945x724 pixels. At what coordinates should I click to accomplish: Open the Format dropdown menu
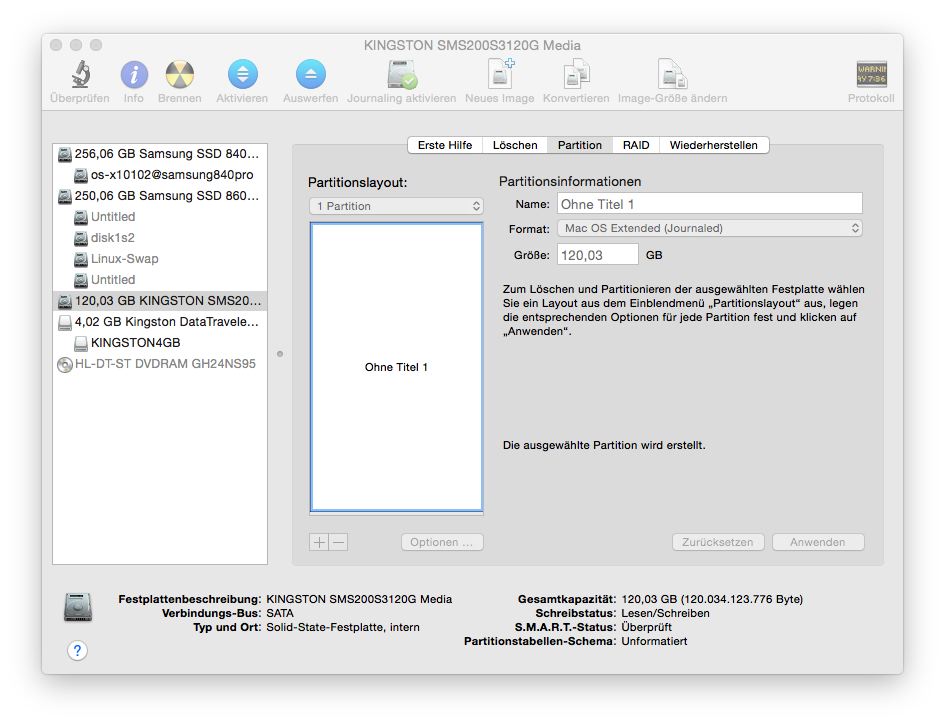tap(709, 228)
